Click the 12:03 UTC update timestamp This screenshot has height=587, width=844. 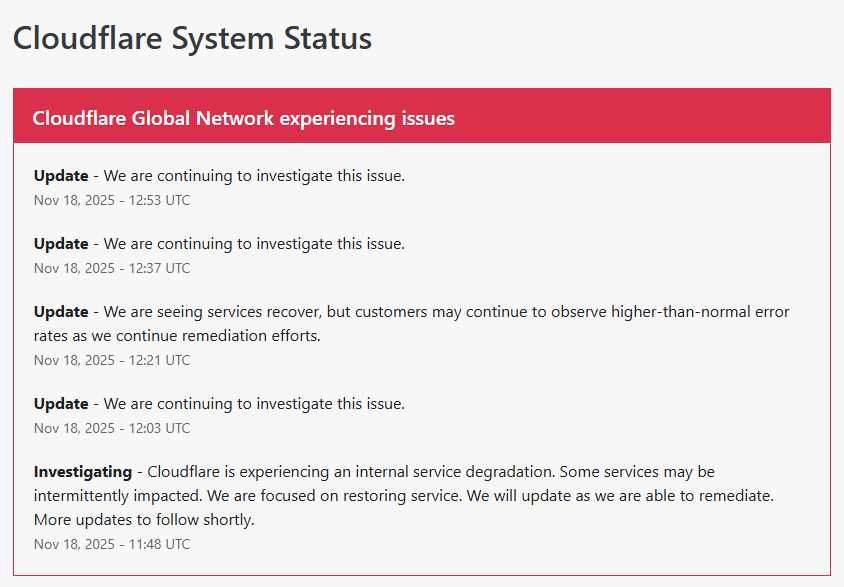point(111,428)
